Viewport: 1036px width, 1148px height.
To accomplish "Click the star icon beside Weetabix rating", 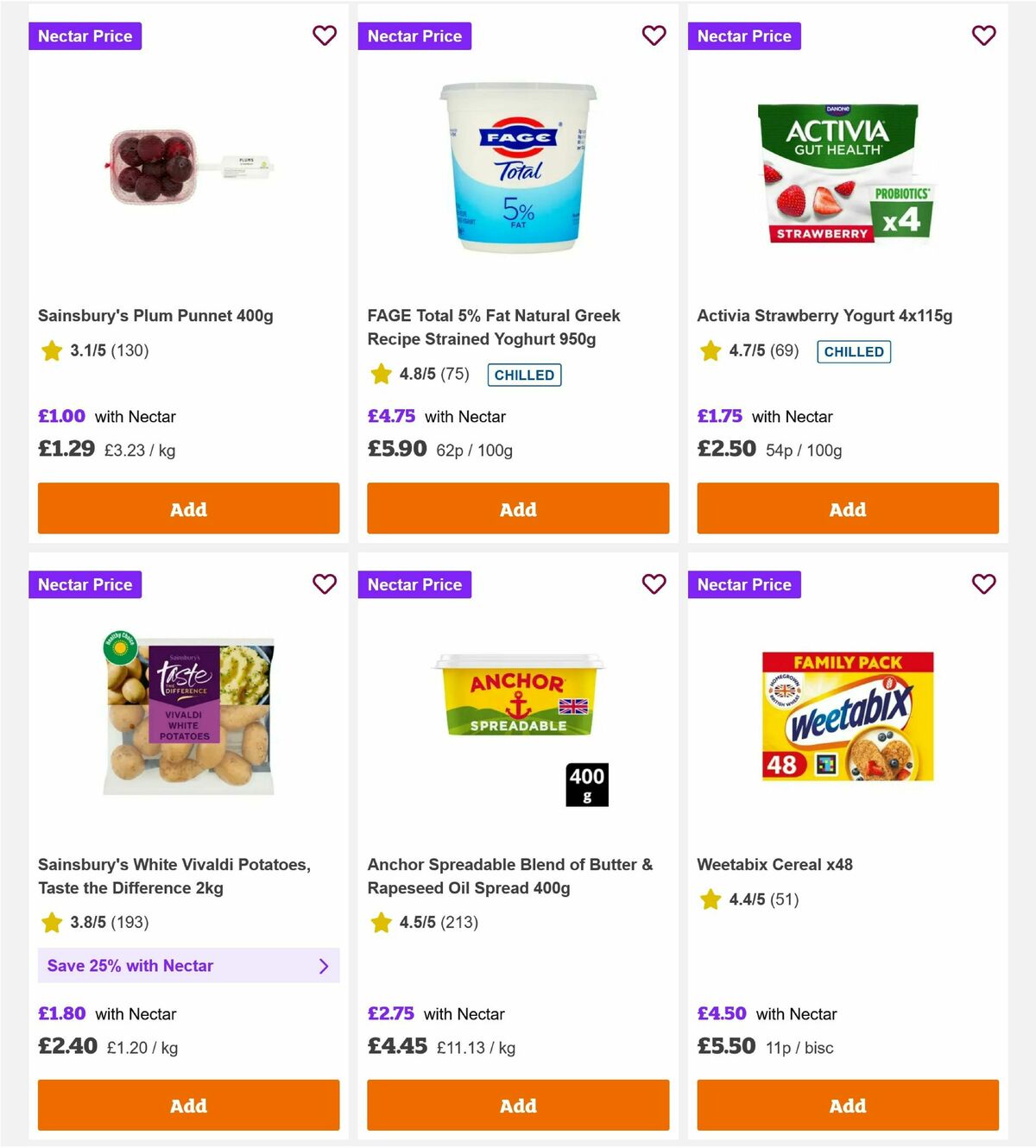I will [710, 899].
